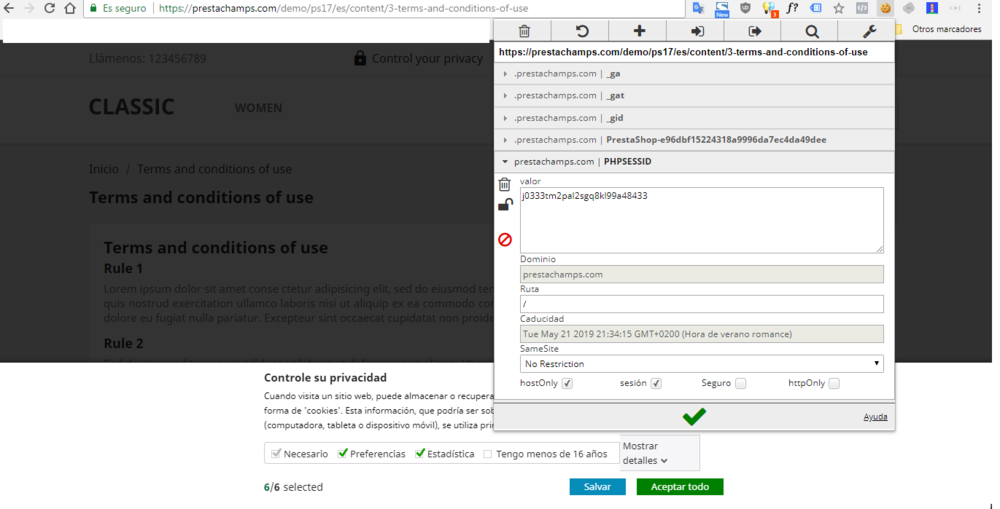Open the WOMEN menu item
Image resolution: width=1000 pixels, height=509 pixels.
pyautogui.click(x=258, y=108)
